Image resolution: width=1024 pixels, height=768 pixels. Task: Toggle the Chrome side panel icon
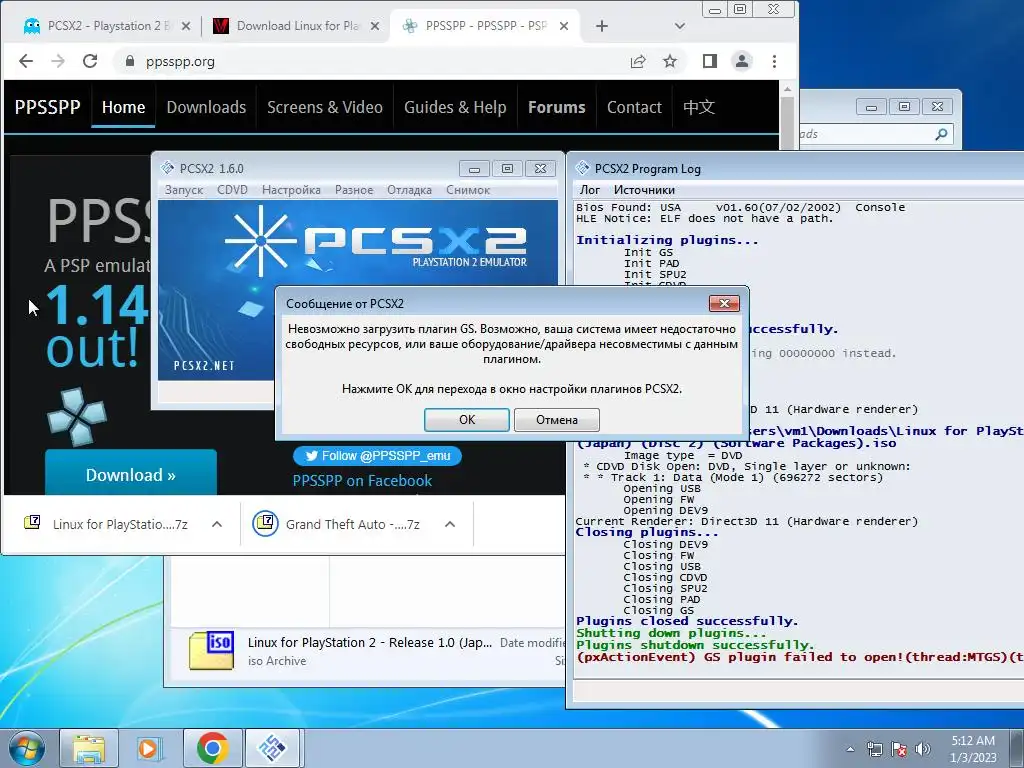coord(710,61)
